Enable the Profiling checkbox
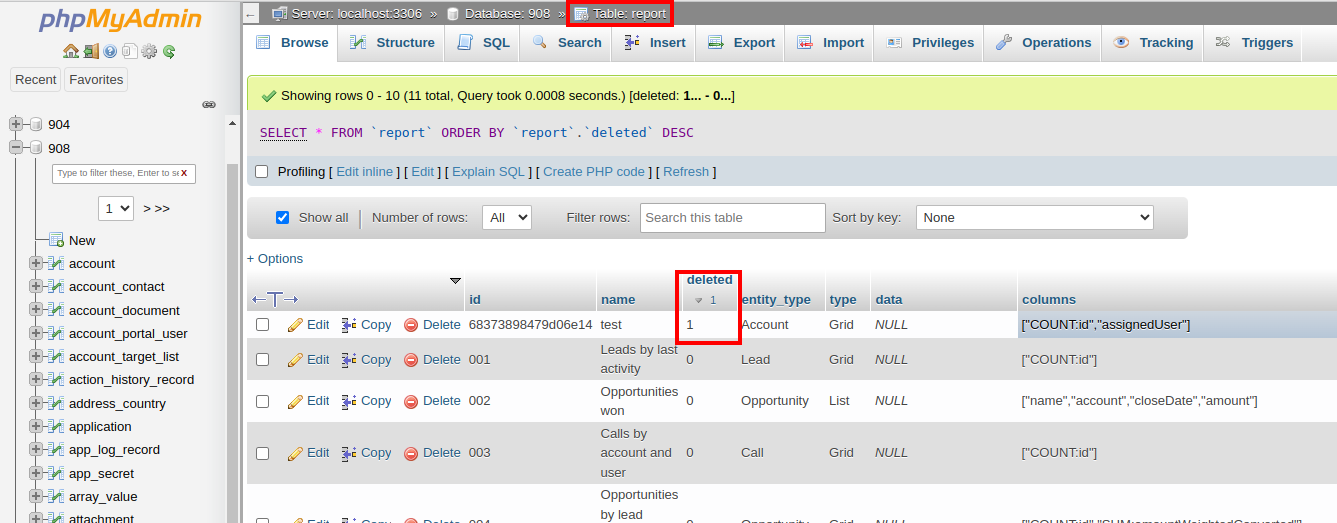The image size is (1337, 523). click(262, 172)
